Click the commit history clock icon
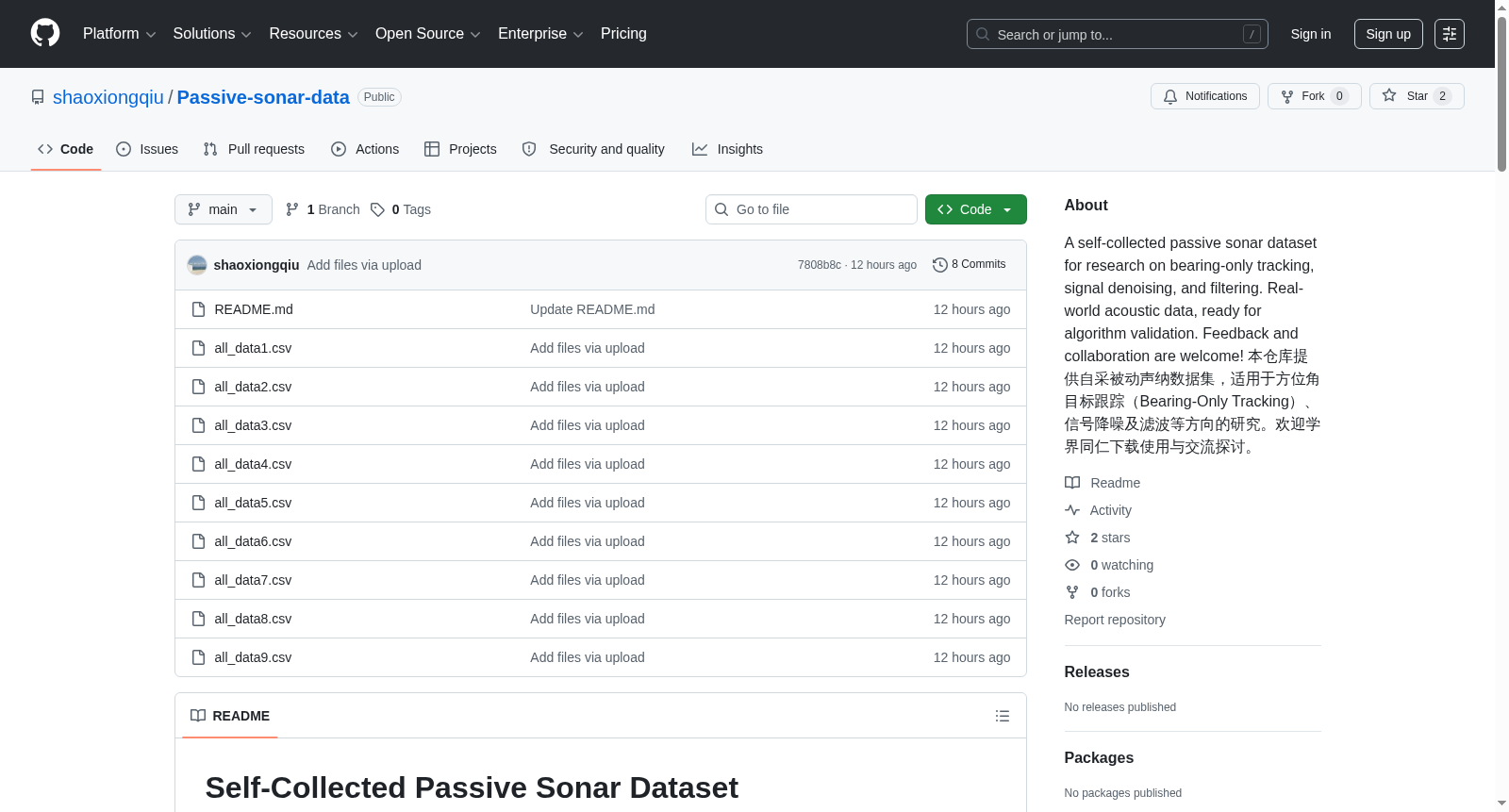 [939, 265]
